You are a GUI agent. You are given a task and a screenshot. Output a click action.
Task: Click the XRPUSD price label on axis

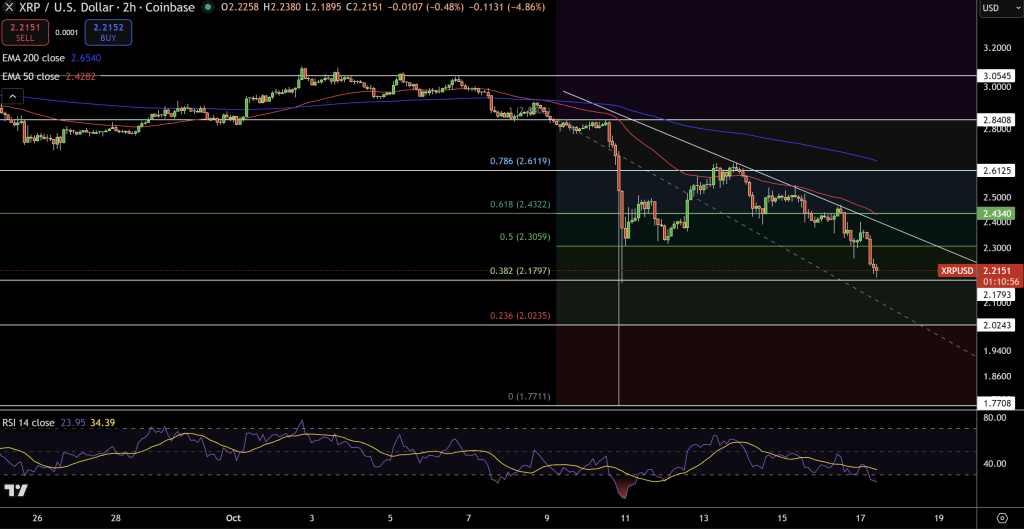coord(957,270)
